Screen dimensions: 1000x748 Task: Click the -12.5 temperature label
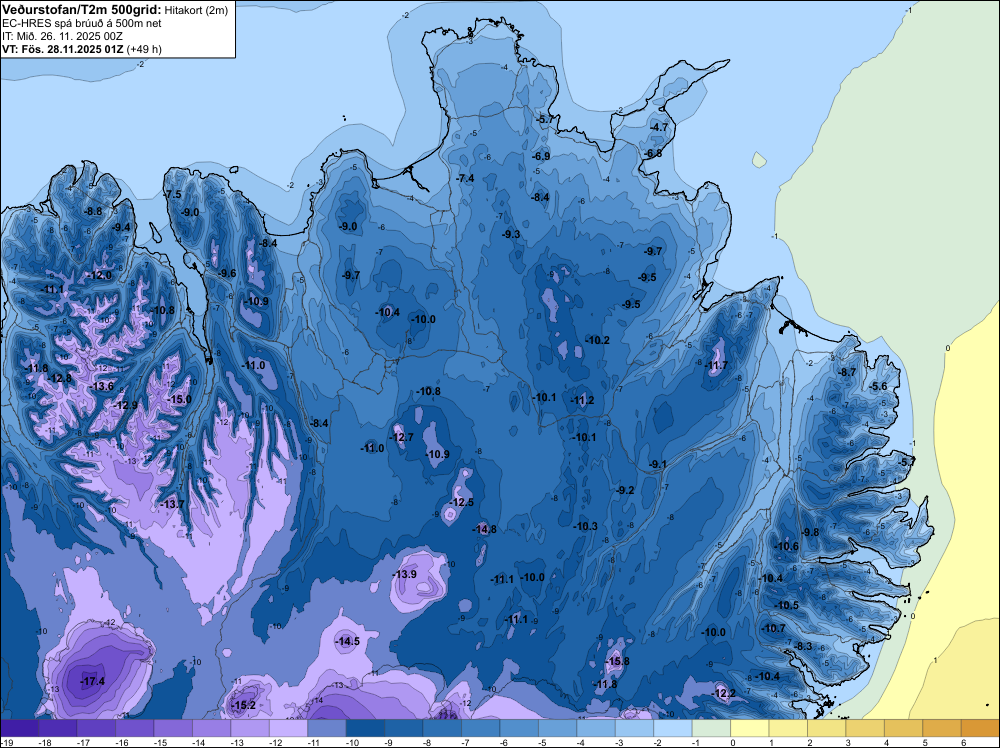click(x=461, y=502)
